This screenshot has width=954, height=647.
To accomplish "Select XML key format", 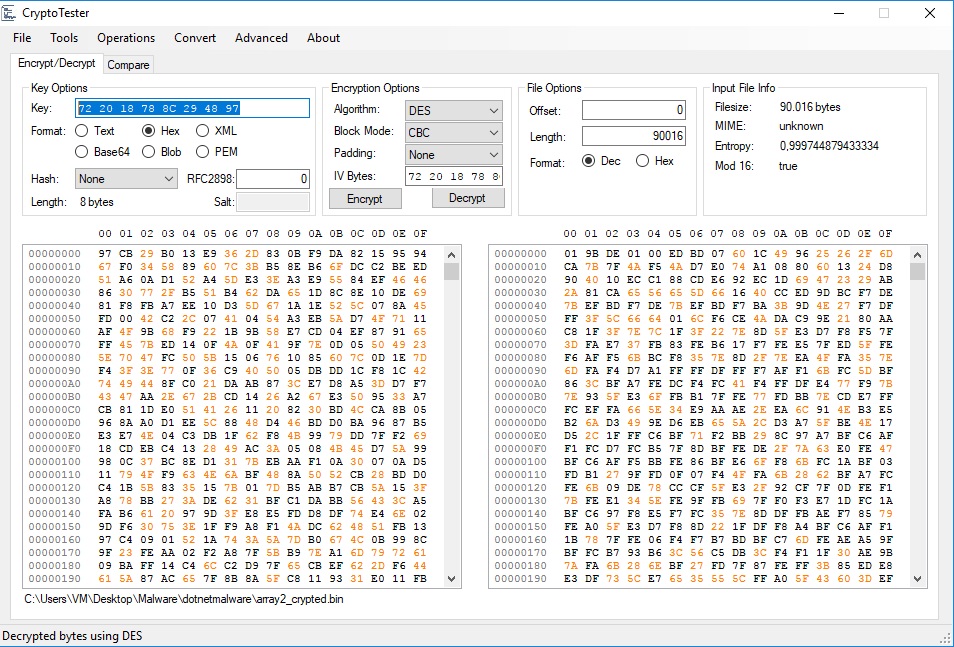I will coord(217,131).
